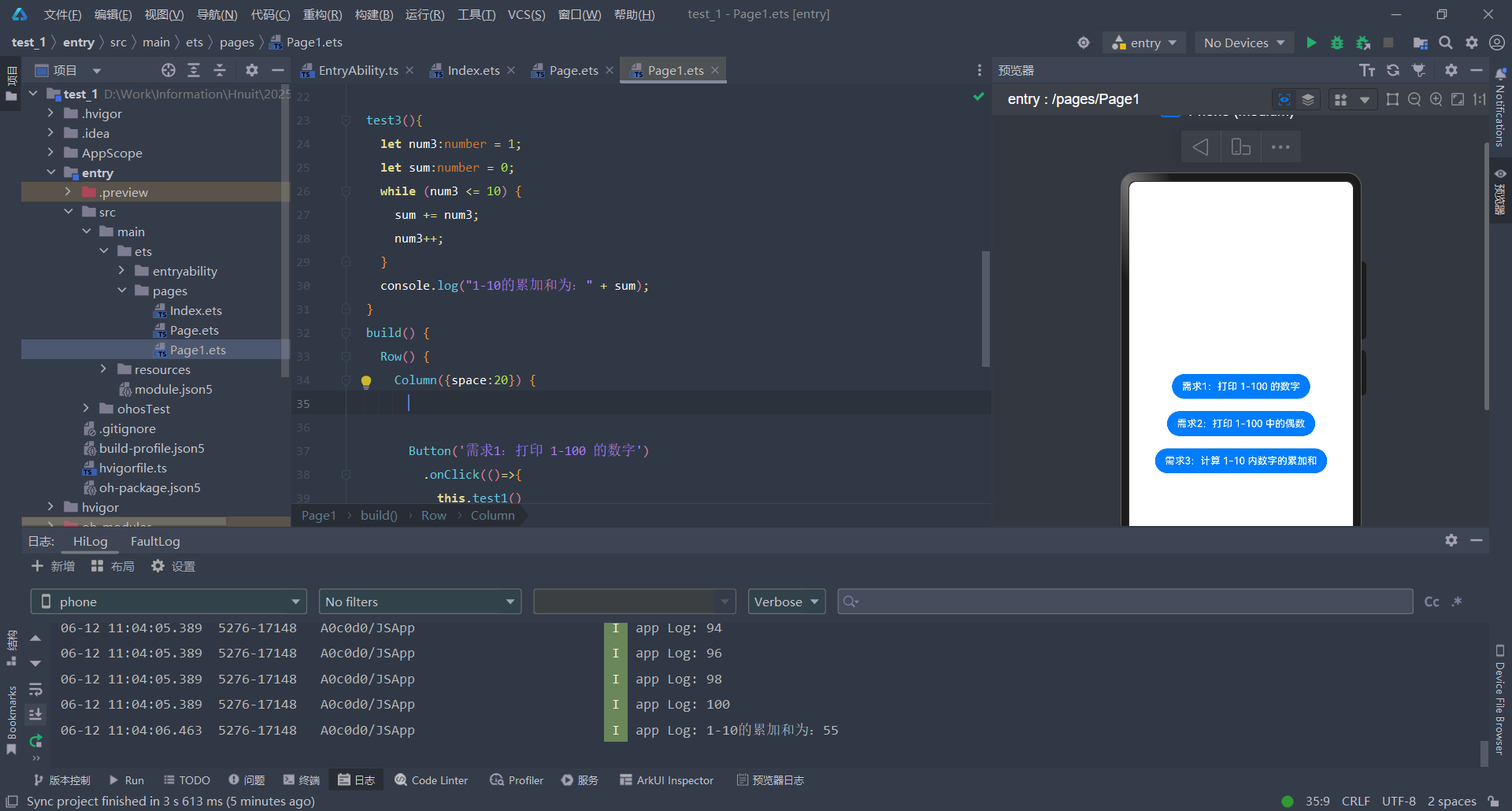Image resolution: width=1512 pixels, height=811 pixels.
Task: Click preview button 需求2 打印偶数
Action: point(1240,424)
